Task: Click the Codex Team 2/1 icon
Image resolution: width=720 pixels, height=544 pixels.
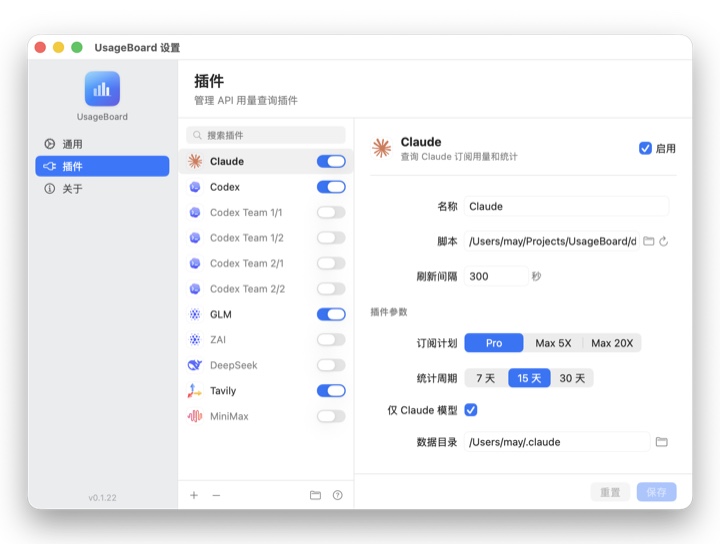Action: click(x=195, y=264)
